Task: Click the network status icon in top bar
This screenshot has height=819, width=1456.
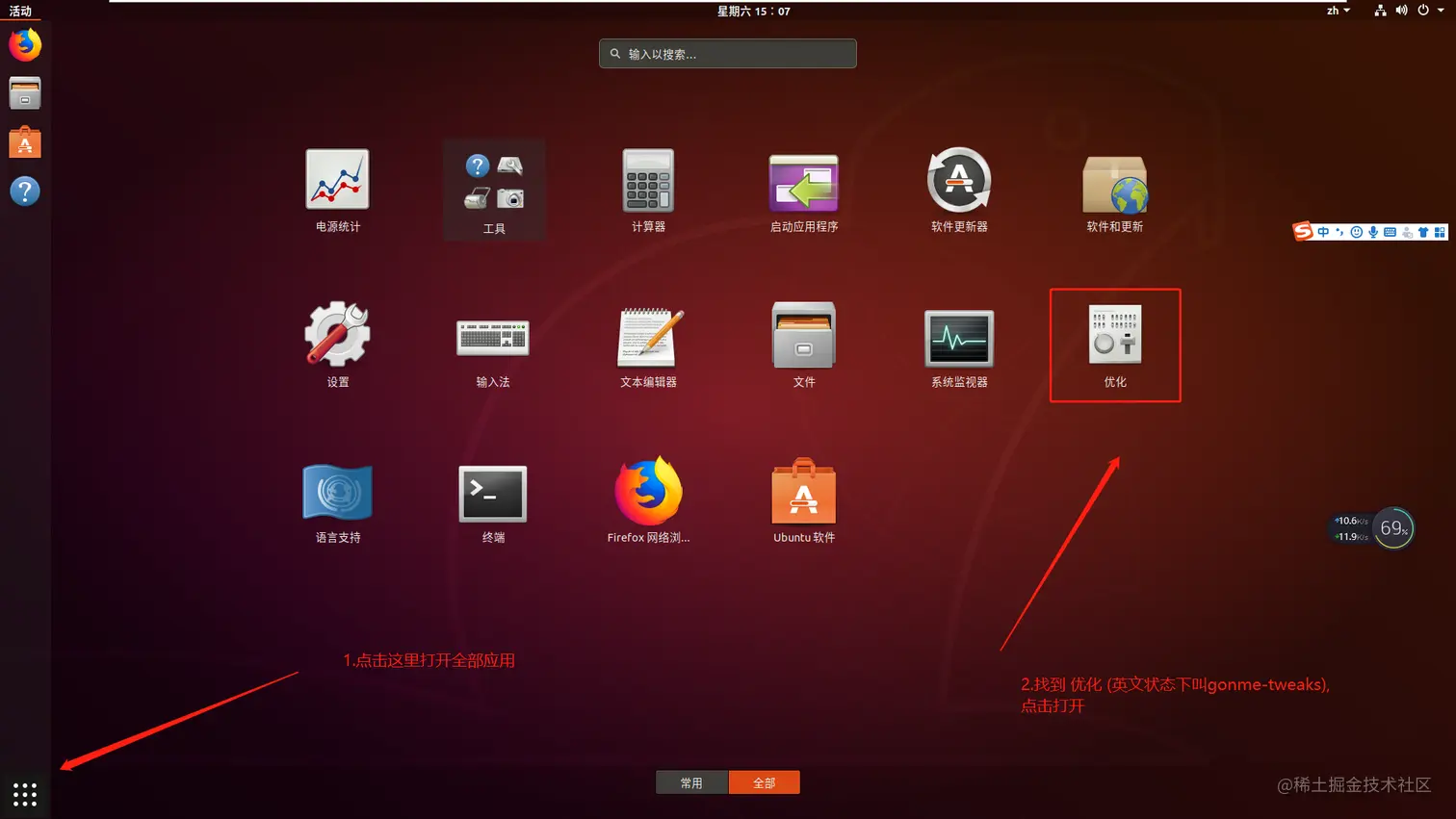Action: [x=1380, y=11]
